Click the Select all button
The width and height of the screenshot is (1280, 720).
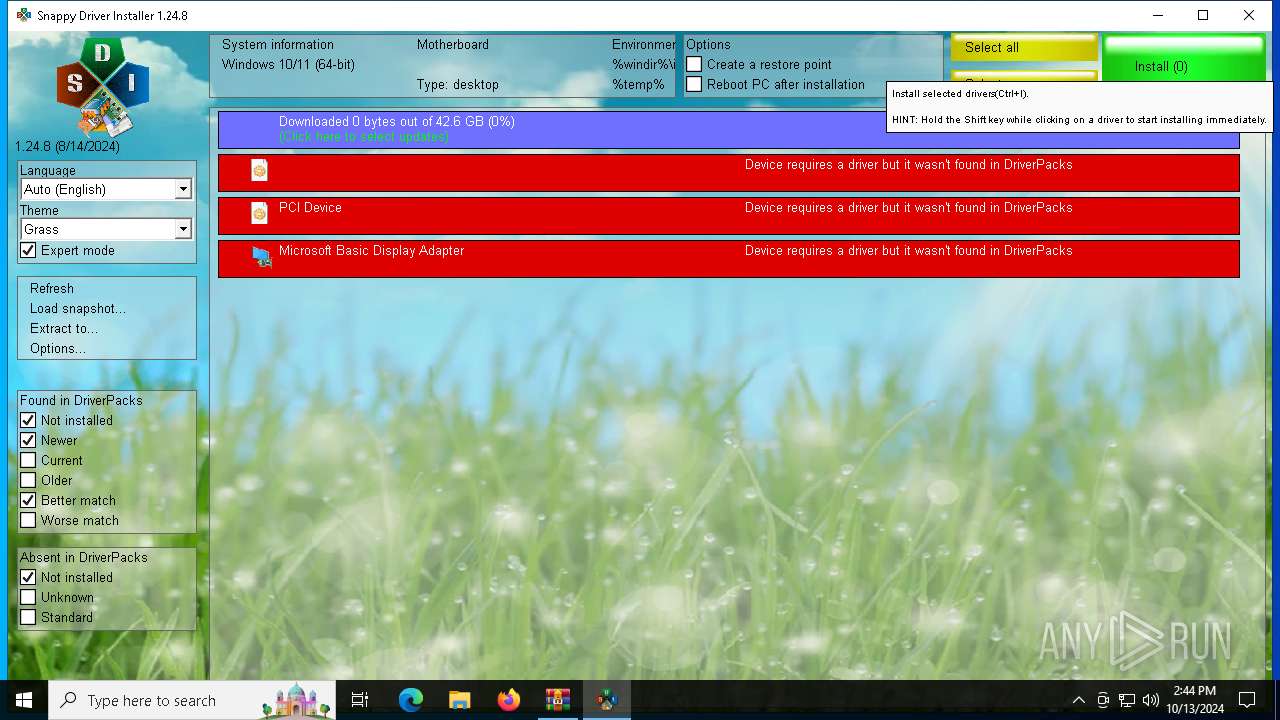pyautogui.click(x=1024, y=48)
